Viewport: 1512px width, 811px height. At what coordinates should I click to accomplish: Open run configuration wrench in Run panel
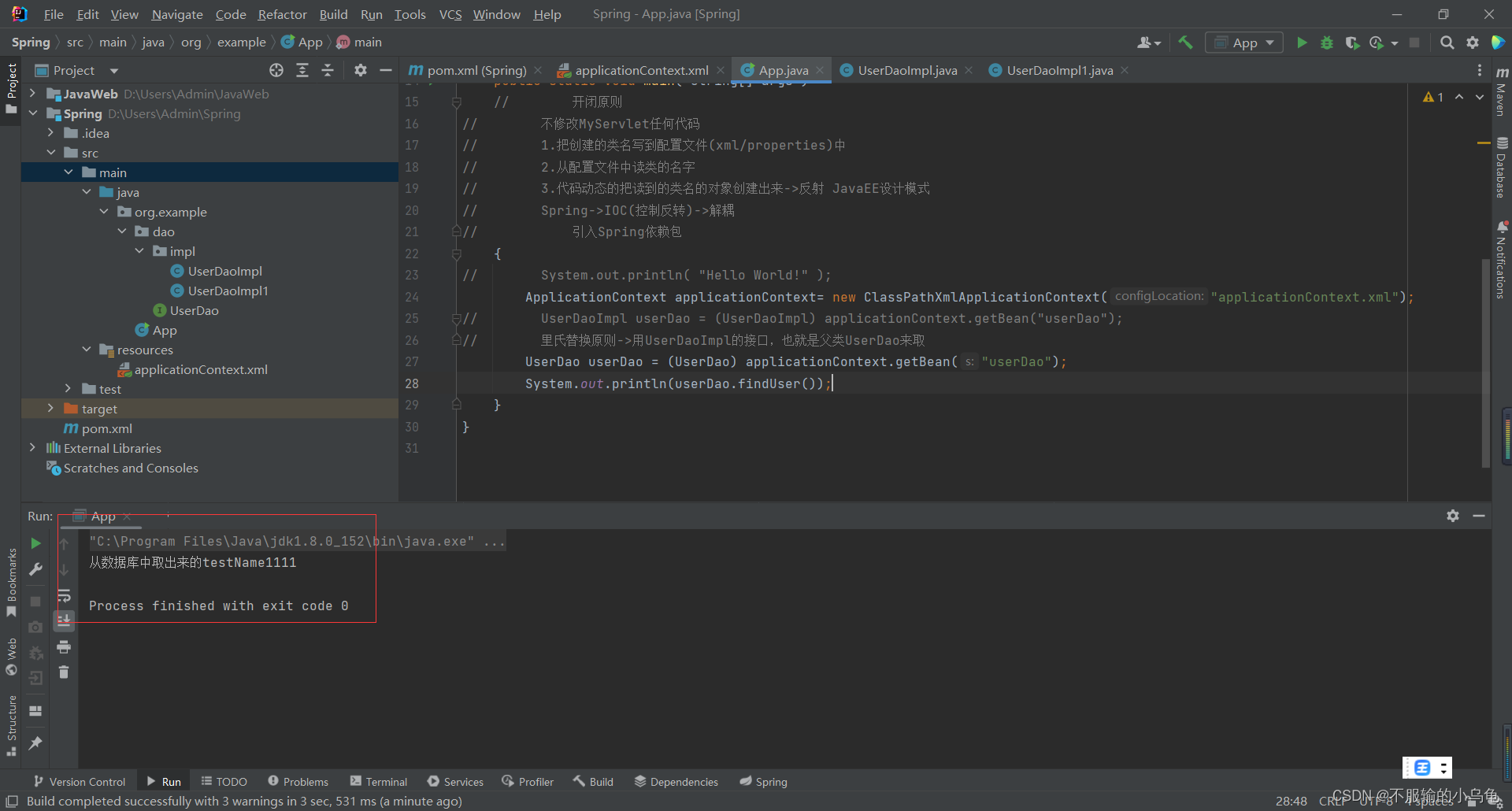(35, 569)
